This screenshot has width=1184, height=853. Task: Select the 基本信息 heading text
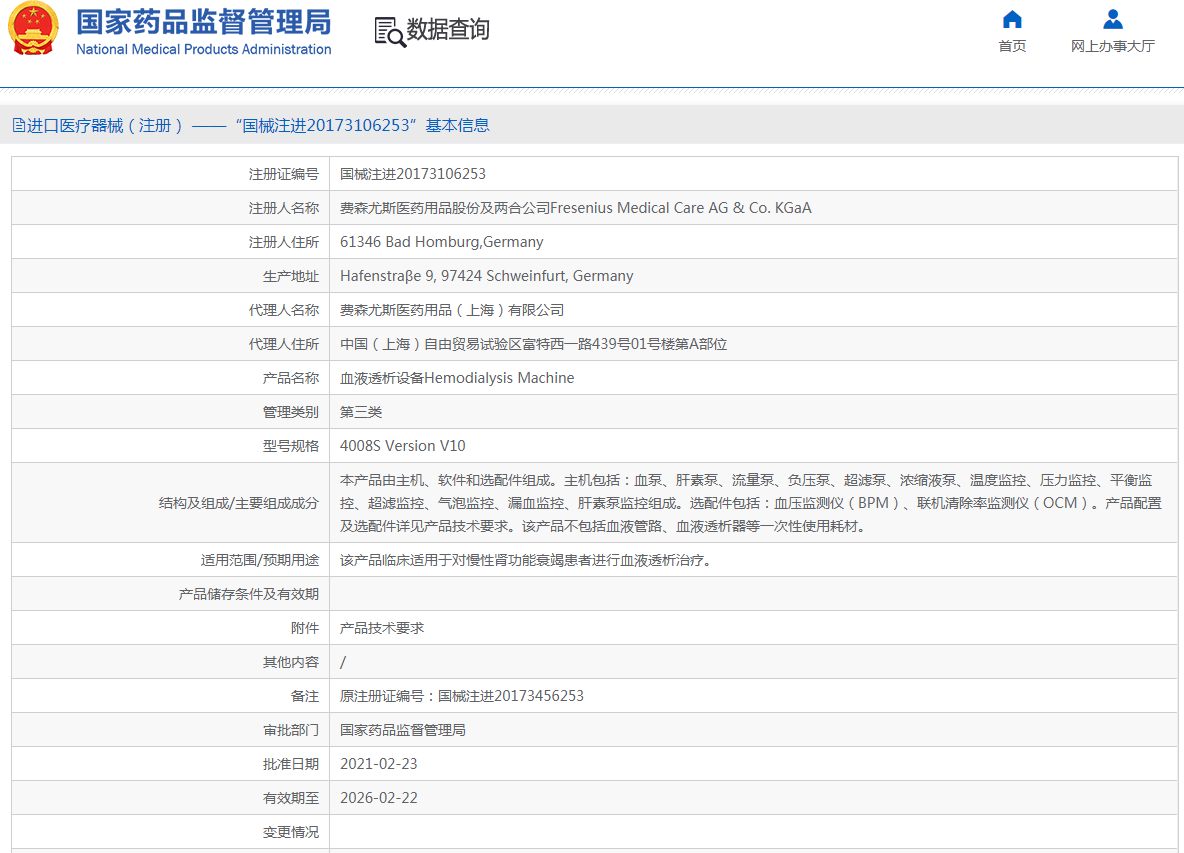pyautogui.click(x=458, y=125)
